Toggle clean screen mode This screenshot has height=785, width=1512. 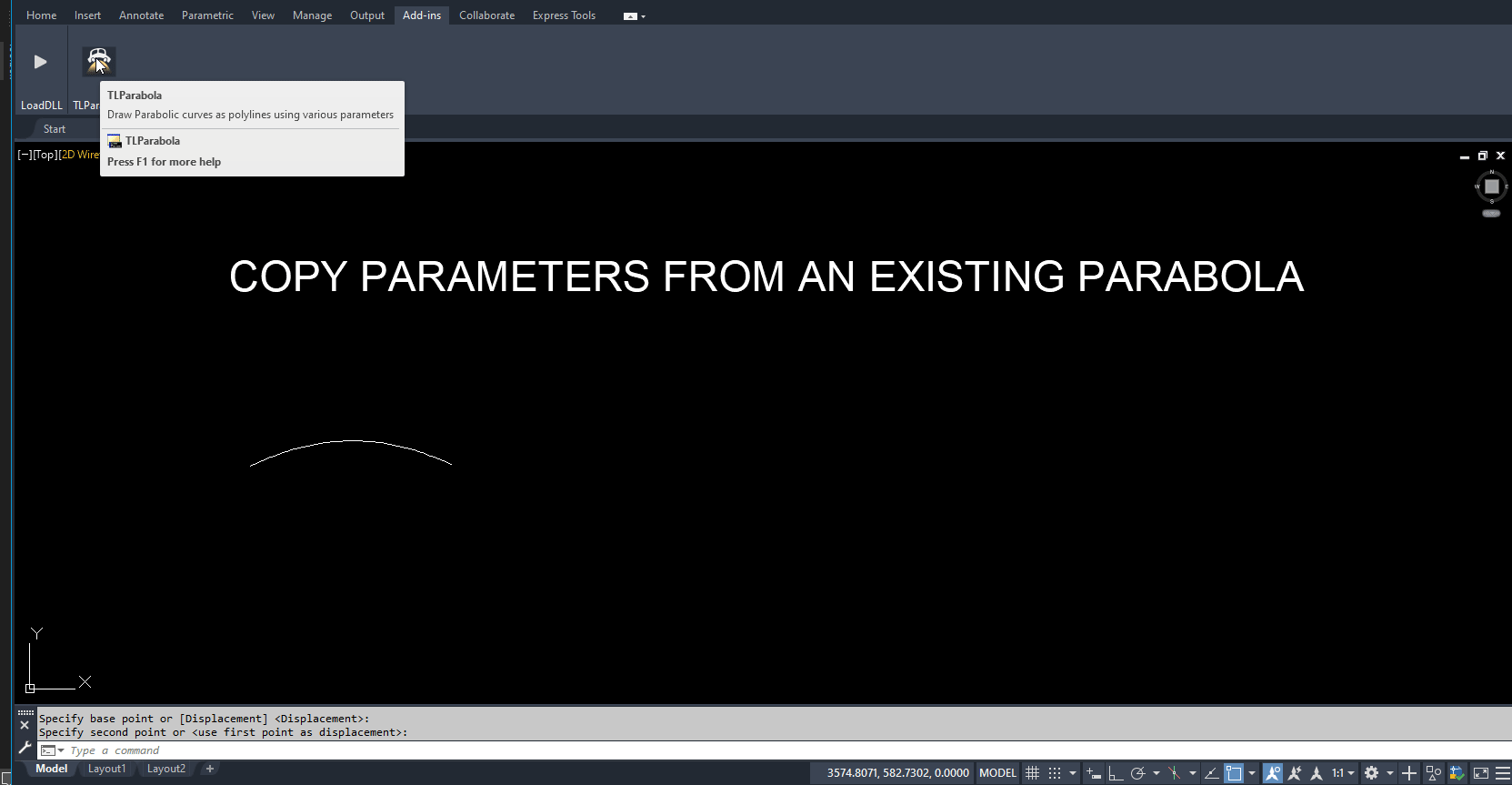(1481, 773)
